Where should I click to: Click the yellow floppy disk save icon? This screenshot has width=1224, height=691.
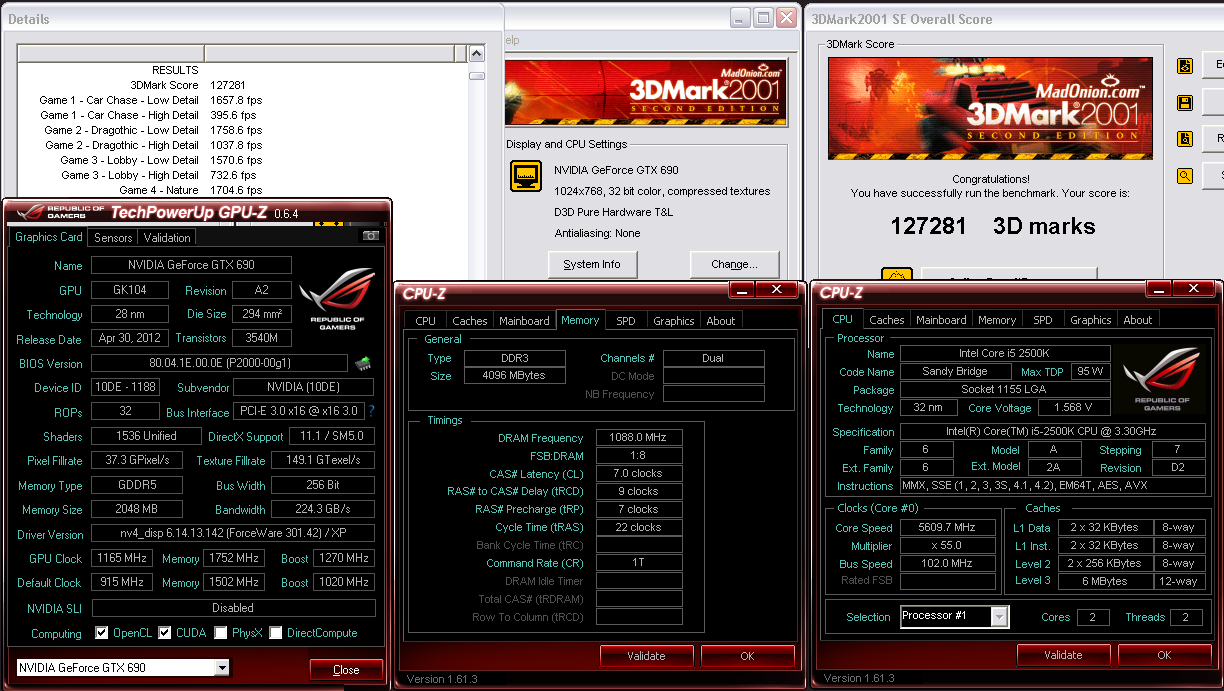point(1185,103)
